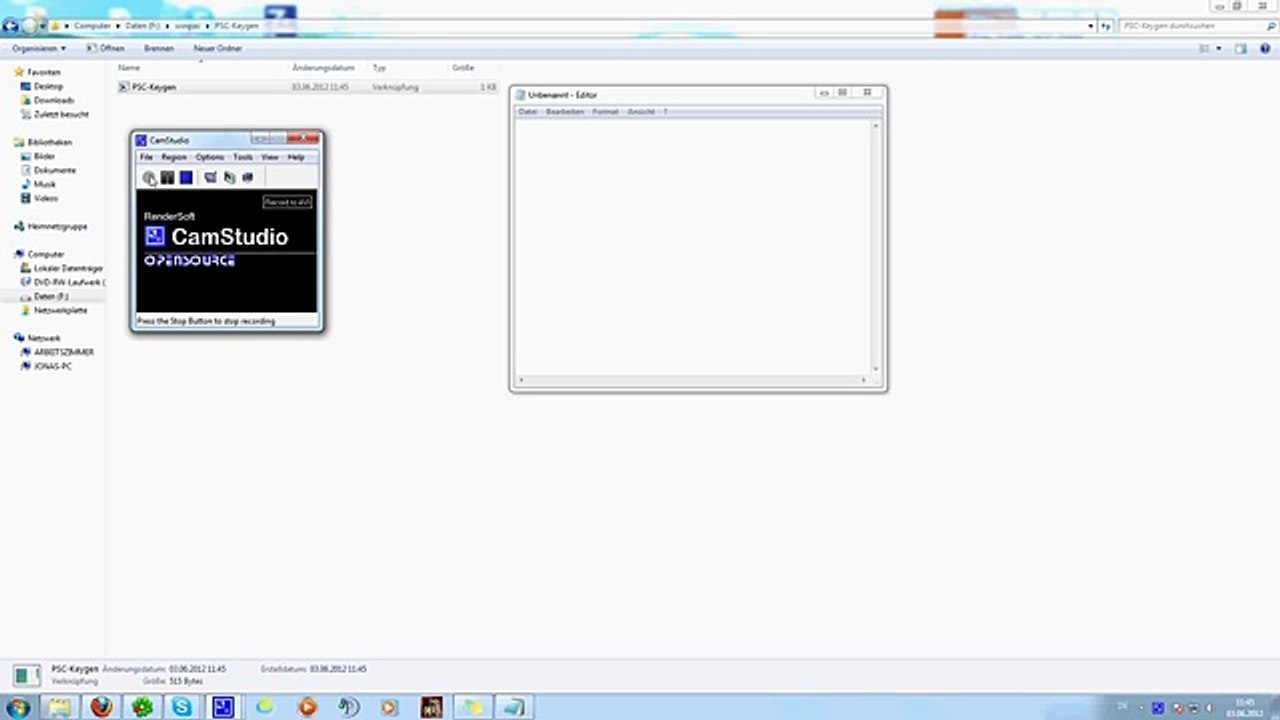
Task: Select Lokaler Datenträger under Computer
Action: pos(62,268)
